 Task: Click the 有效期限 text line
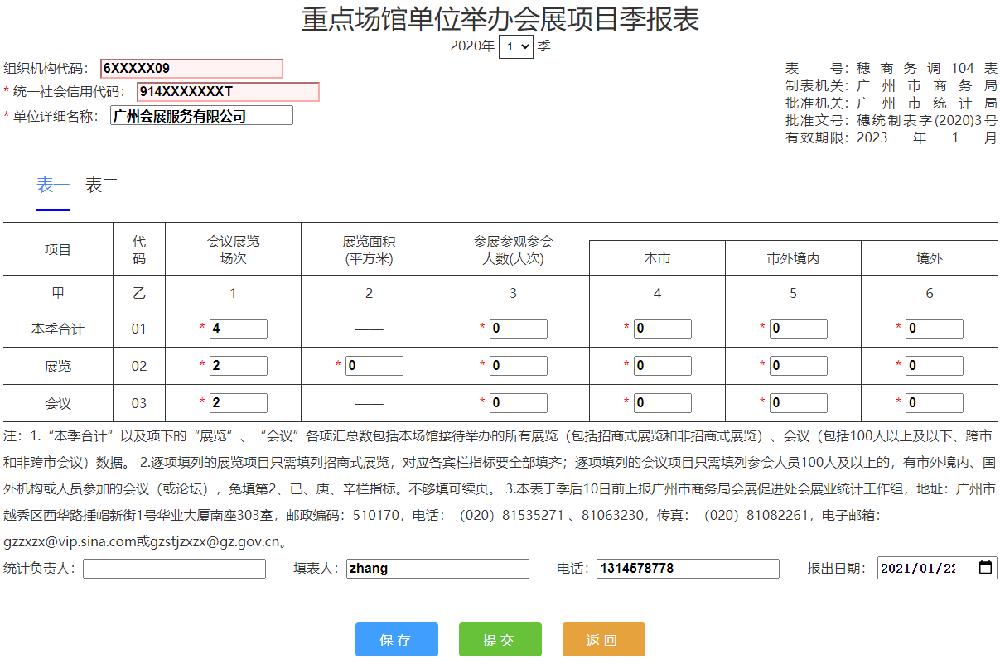point(891,137)
